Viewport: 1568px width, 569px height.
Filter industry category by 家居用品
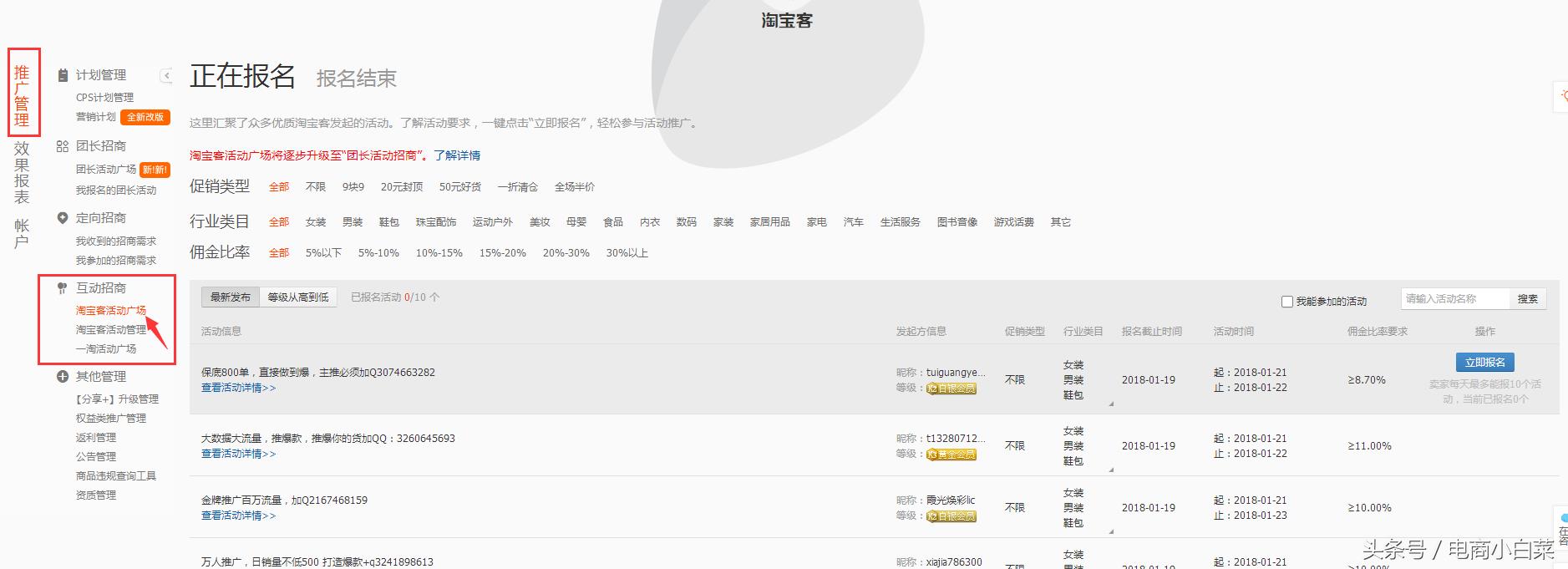coord(770,222)
